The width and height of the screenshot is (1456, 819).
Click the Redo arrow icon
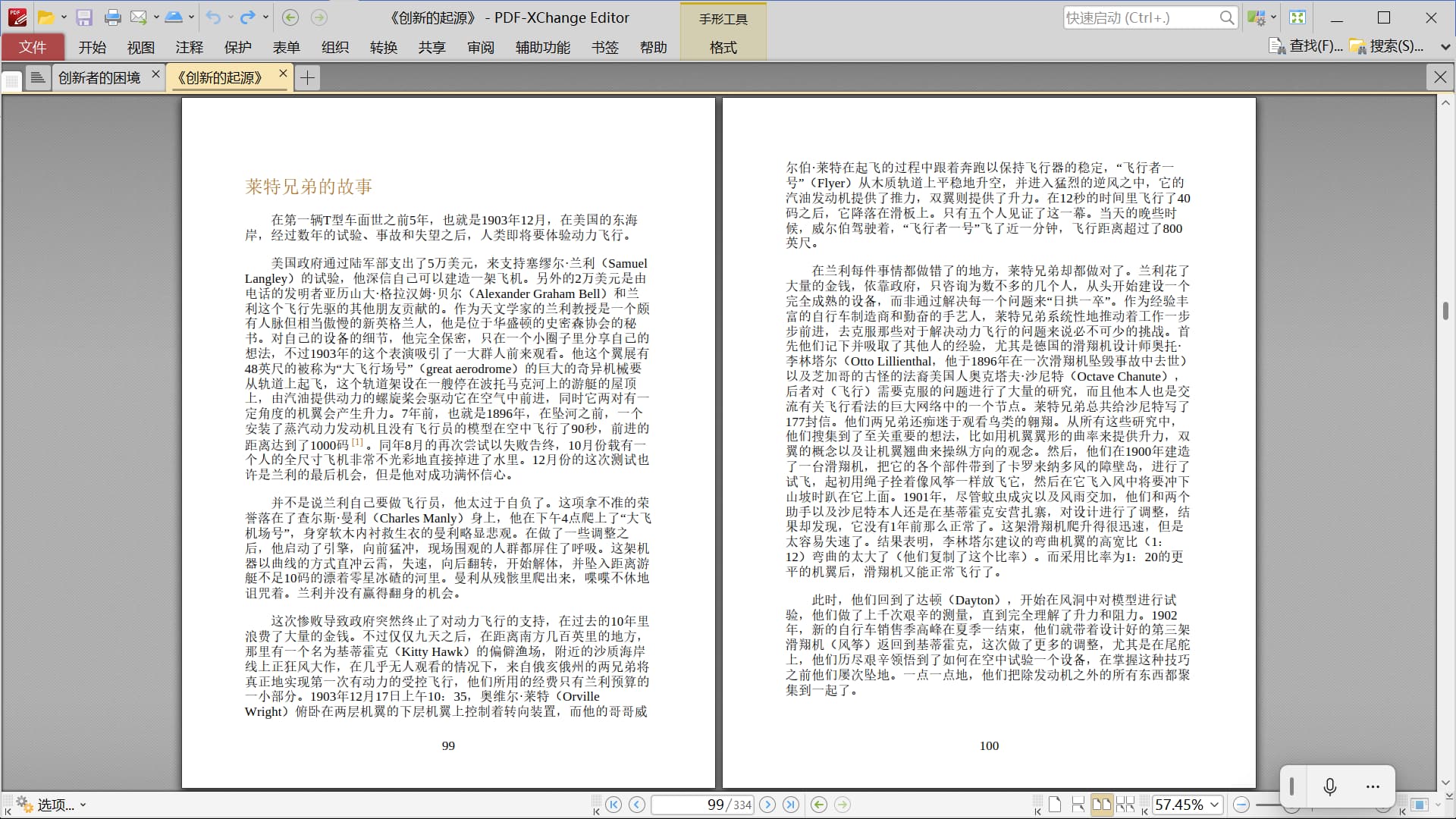pos(247,17)
